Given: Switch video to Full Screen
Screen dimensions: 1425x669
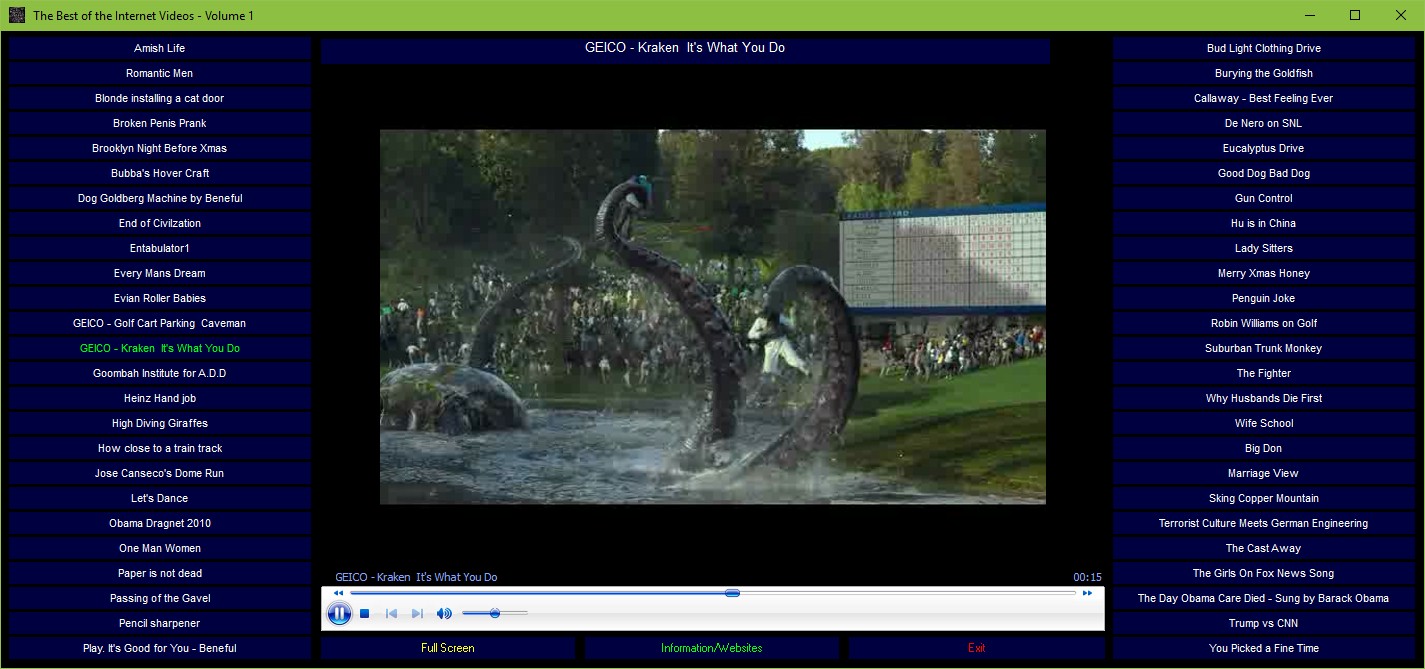Looking at the screenshot, I should tap(448, 648).
